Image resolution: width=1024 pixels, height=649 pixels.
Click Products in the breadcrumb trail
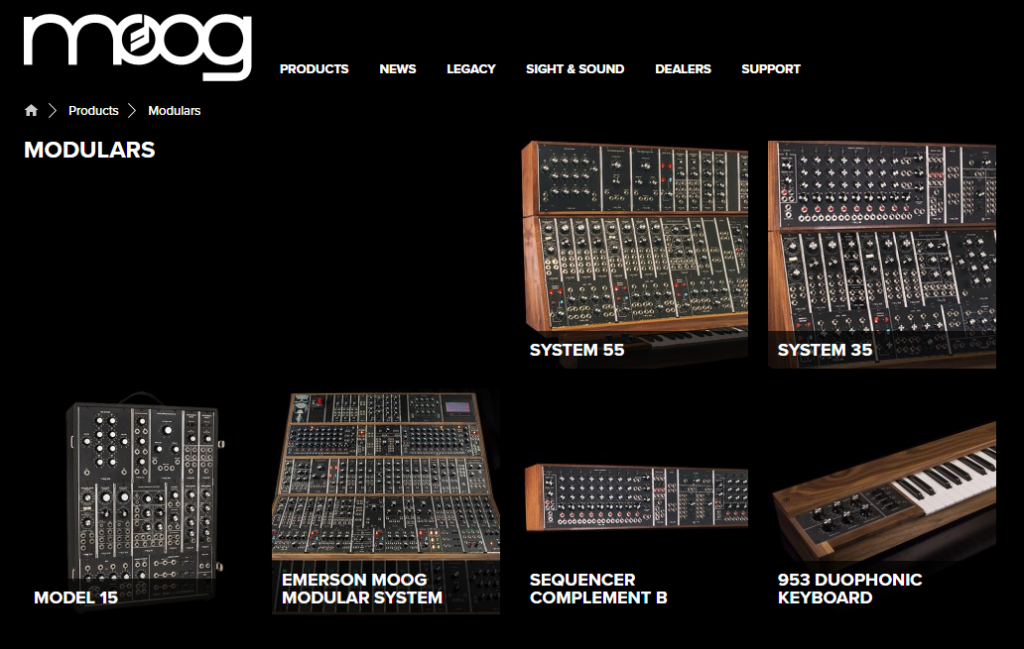pyautogui.click(x=93, y=110)
